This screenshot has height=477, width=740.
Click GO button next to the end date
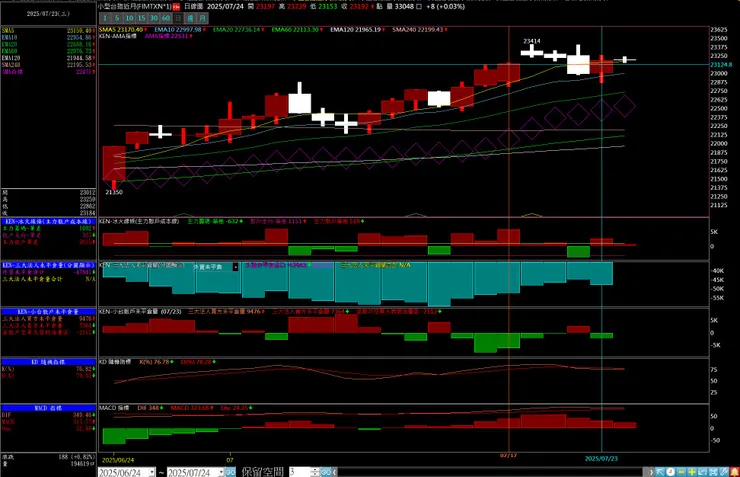point(230,472)
